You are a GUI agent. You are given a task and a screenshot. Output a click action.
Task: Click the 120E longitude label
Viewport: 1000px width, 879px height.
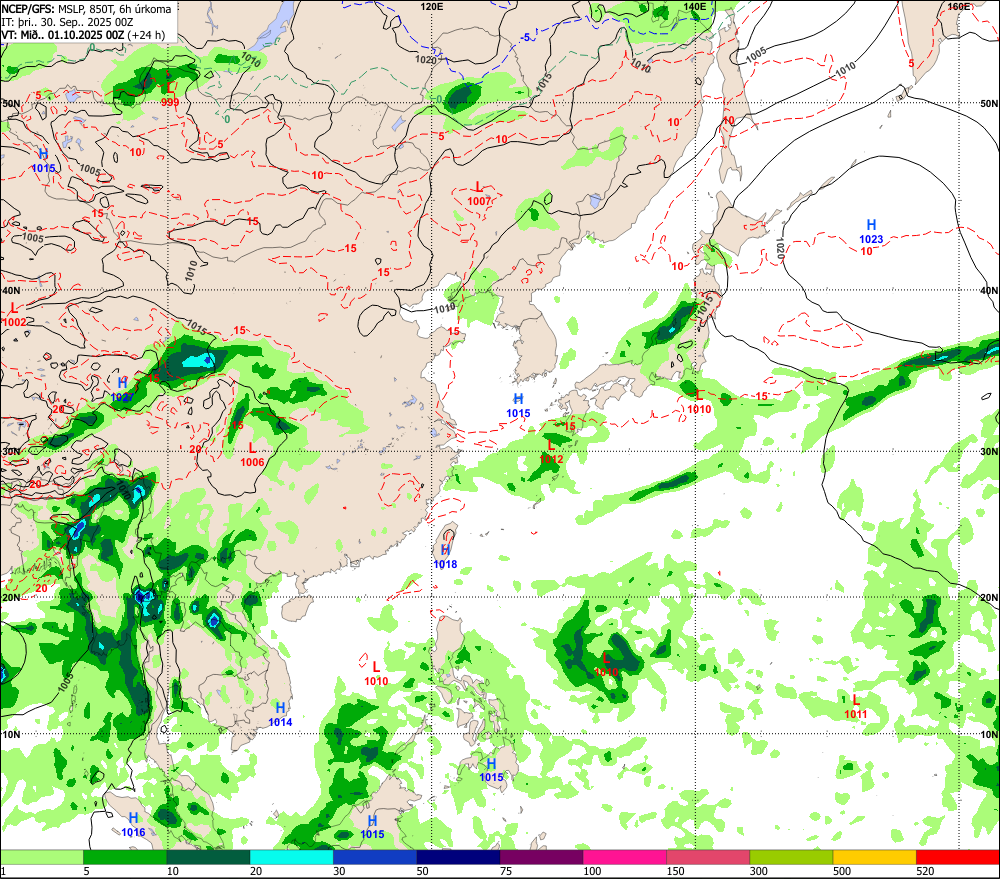(x=432, y=6)
